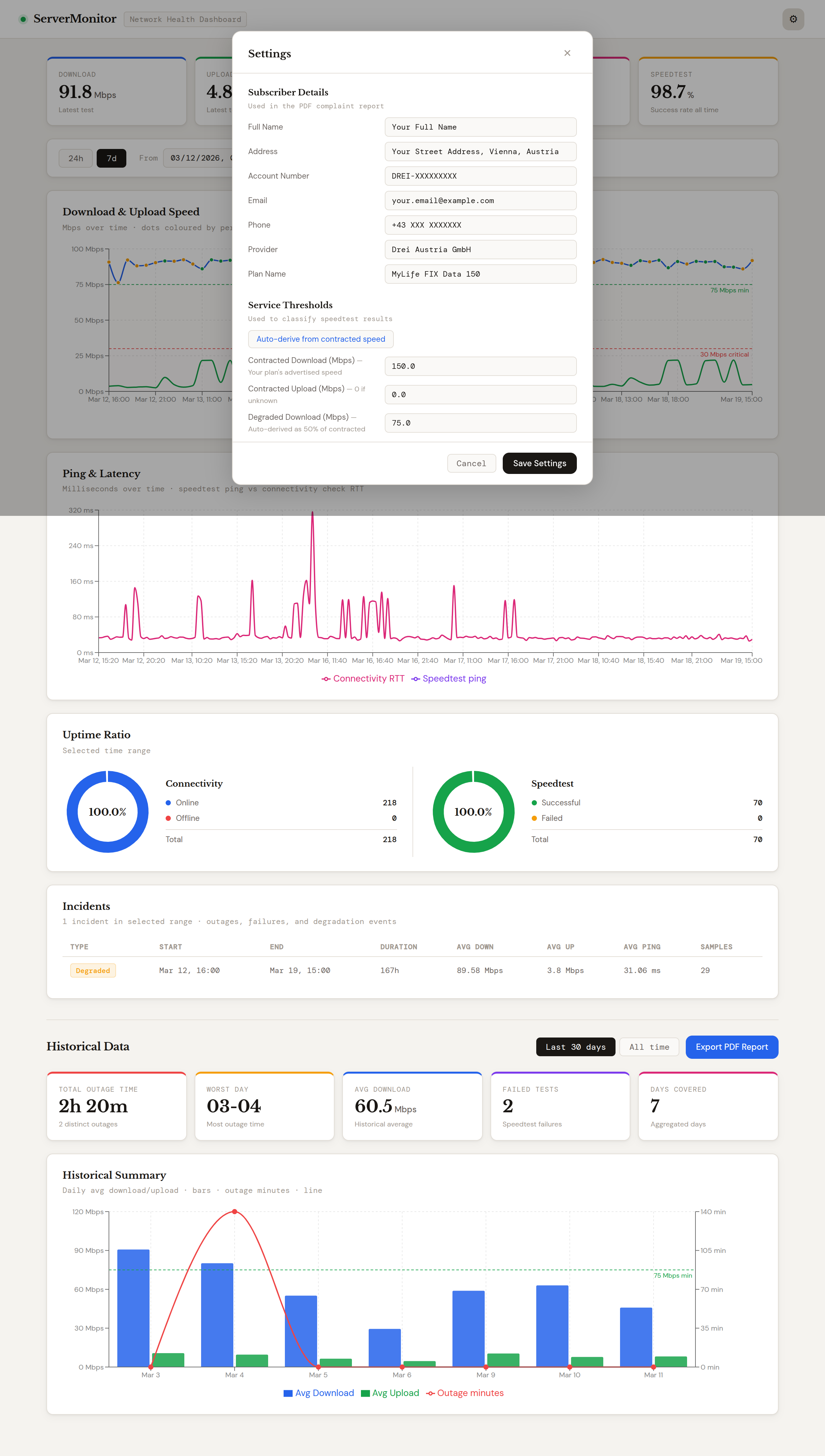Open the settings gear icon

(x=793, y=19)
